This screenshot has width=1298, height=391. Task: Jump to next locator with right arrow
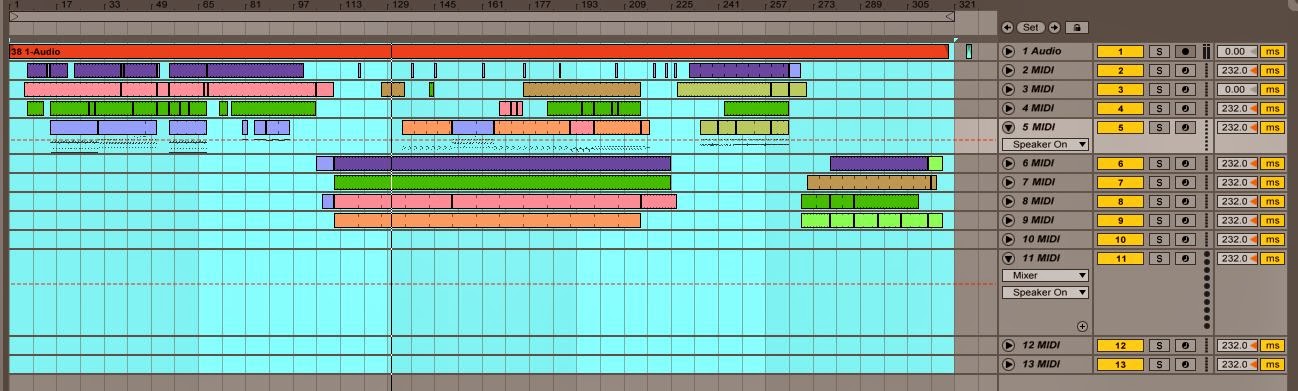(x=1054, y=27)
